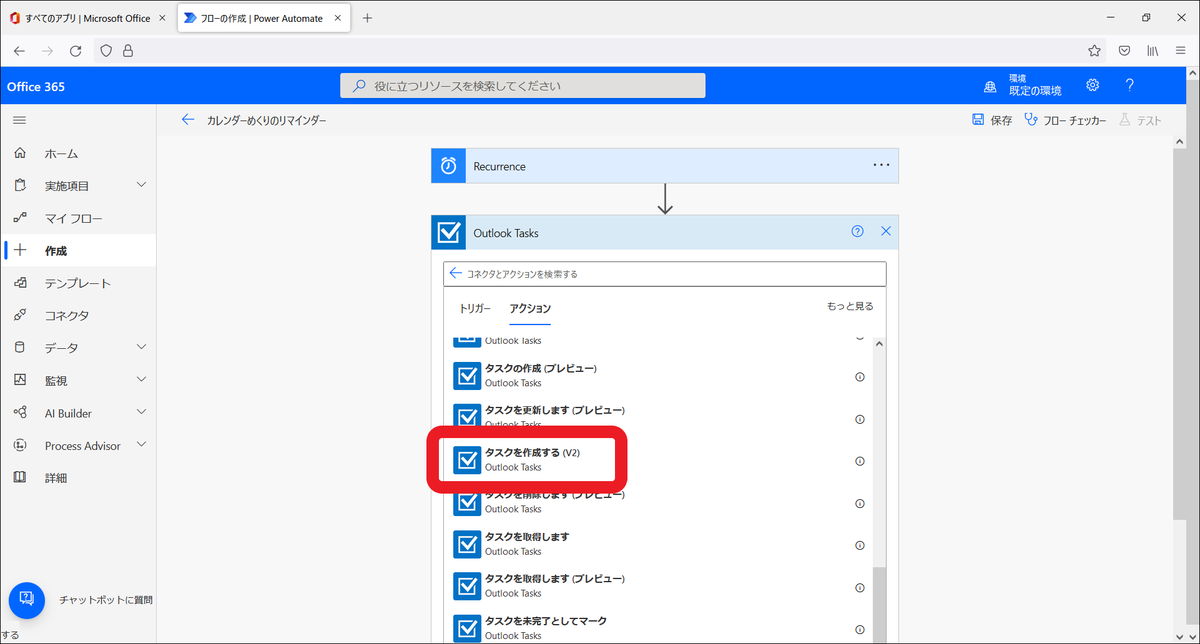Show info for タスクを削除します (プレビュー)

pyautogui.click(x=859, y=503)
